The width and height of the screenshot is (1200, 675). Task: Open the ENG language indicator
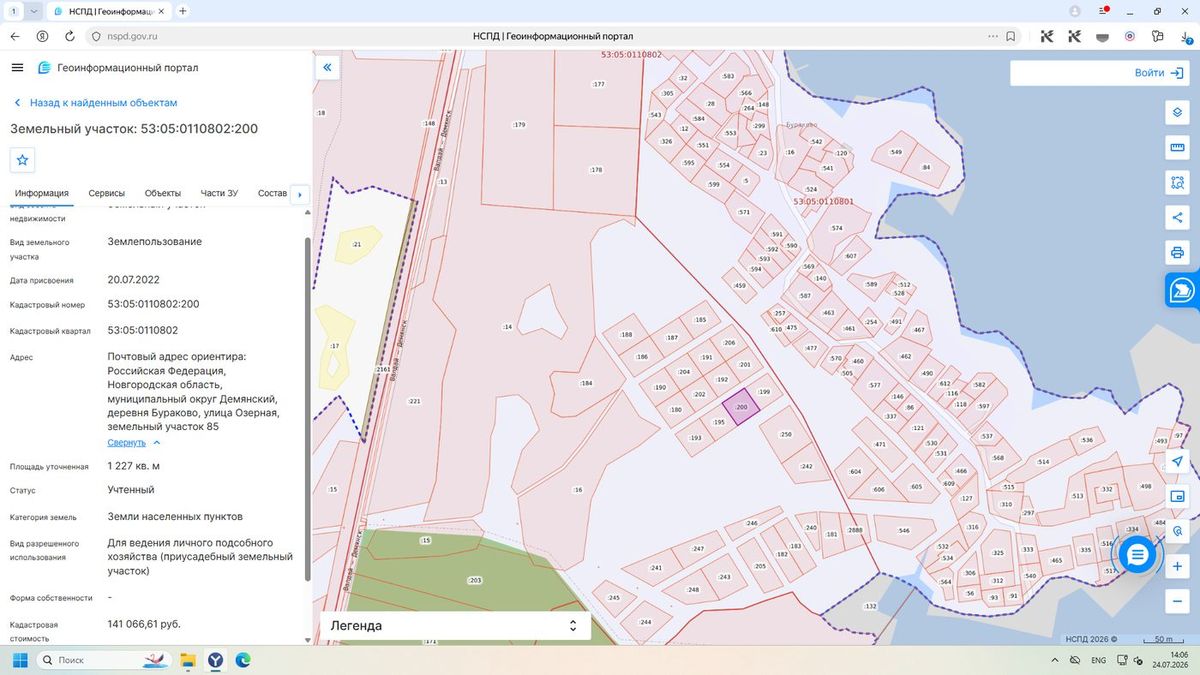point(1098,660)
